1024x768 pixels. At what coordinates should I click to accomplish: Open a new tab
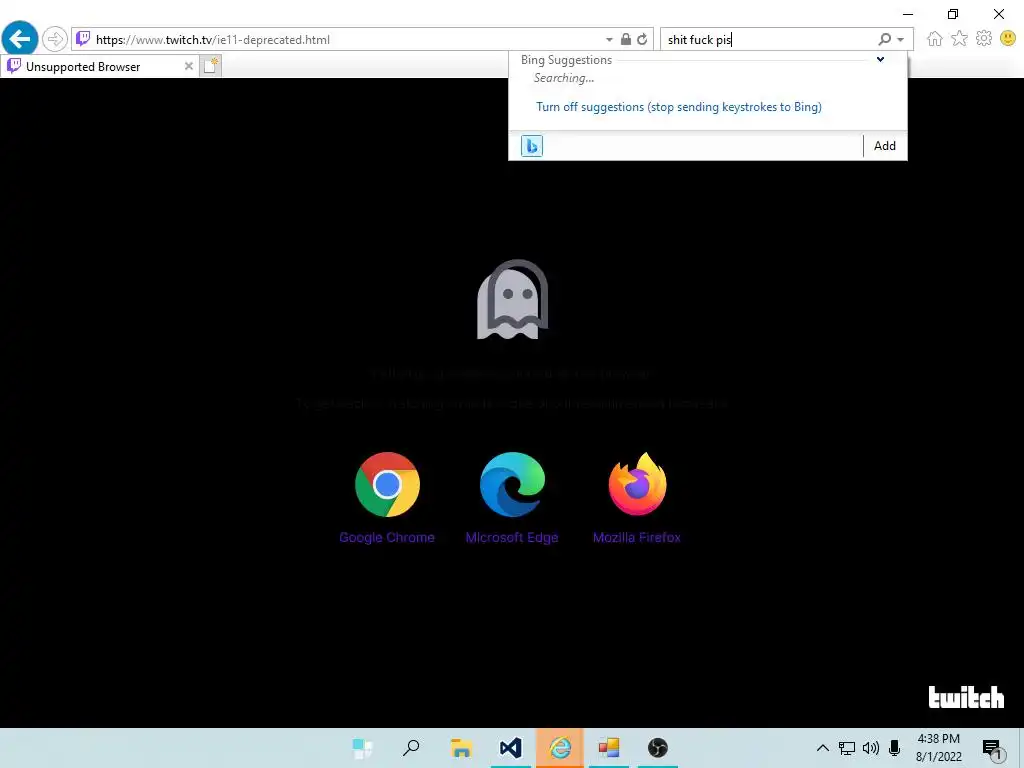point(210,66)
